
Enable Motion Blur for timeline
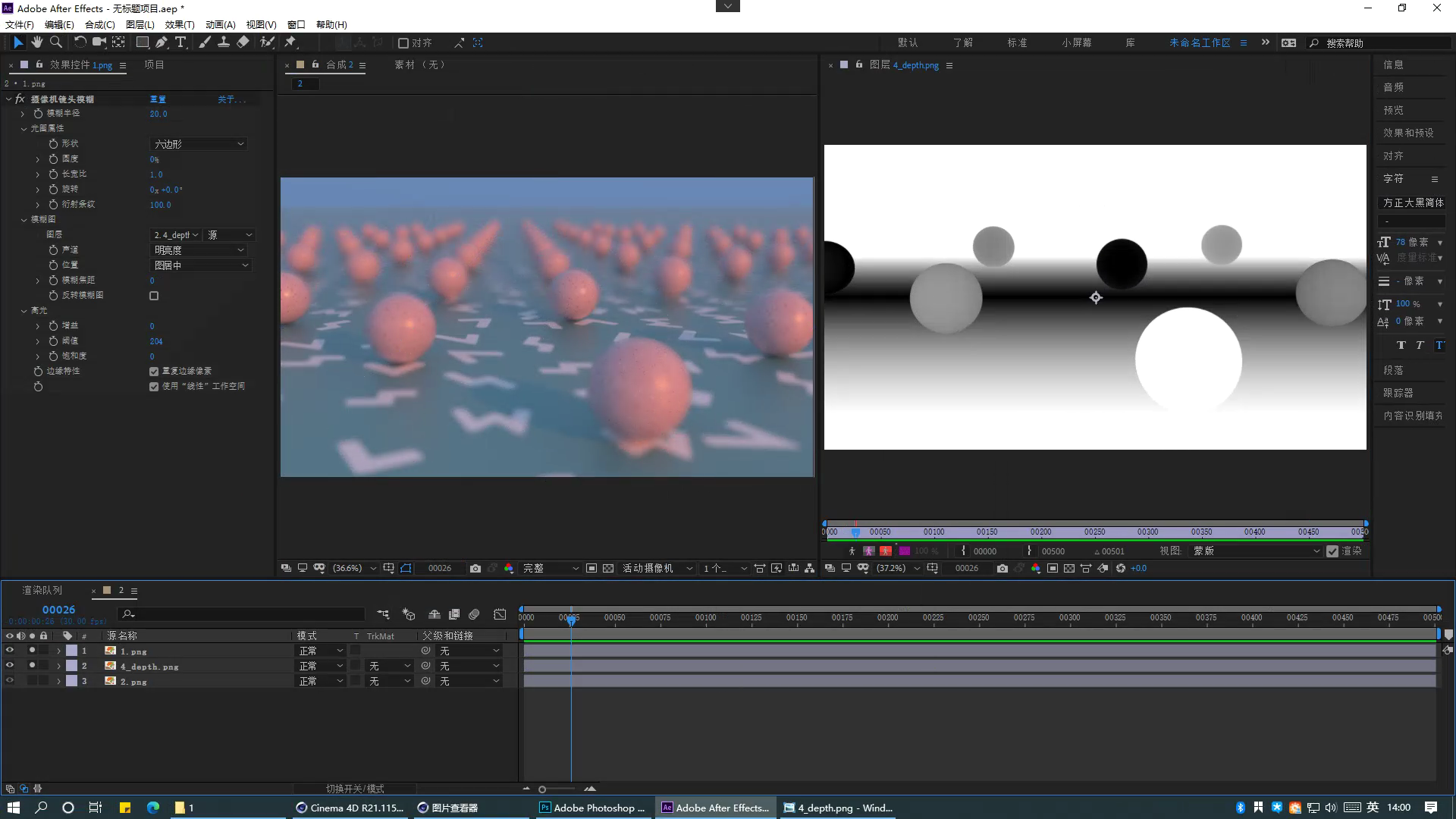[474, 614]
